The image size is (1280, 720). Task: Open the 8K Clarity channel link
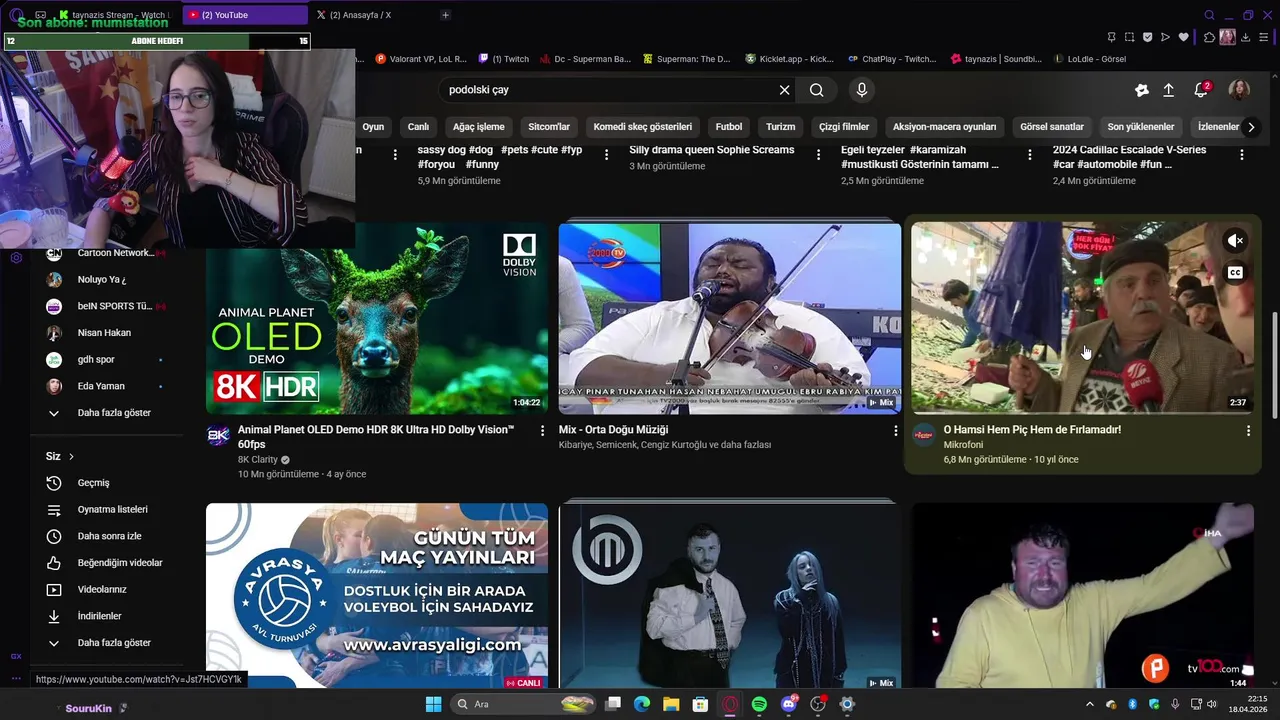point(258,460)
